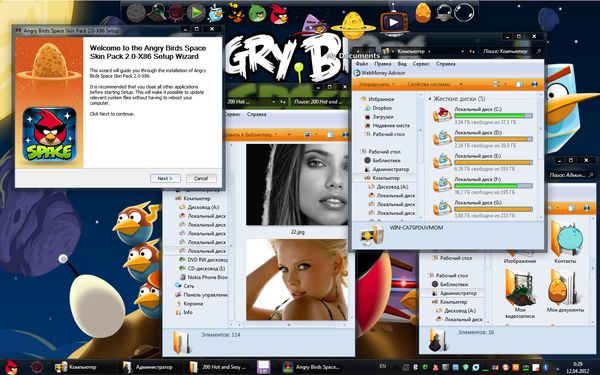Click the WebMoney Advisor toolbar item

tap(380, 73)
